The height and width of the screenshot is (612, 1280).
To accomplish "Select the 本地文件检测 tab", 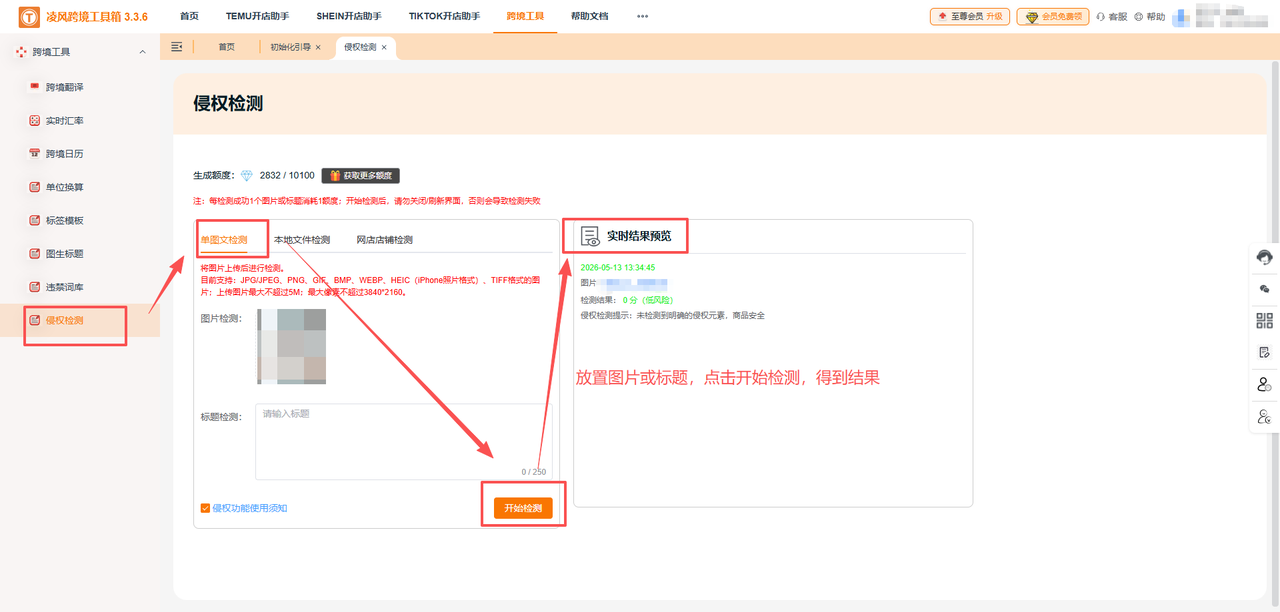I will coord(302,240).
